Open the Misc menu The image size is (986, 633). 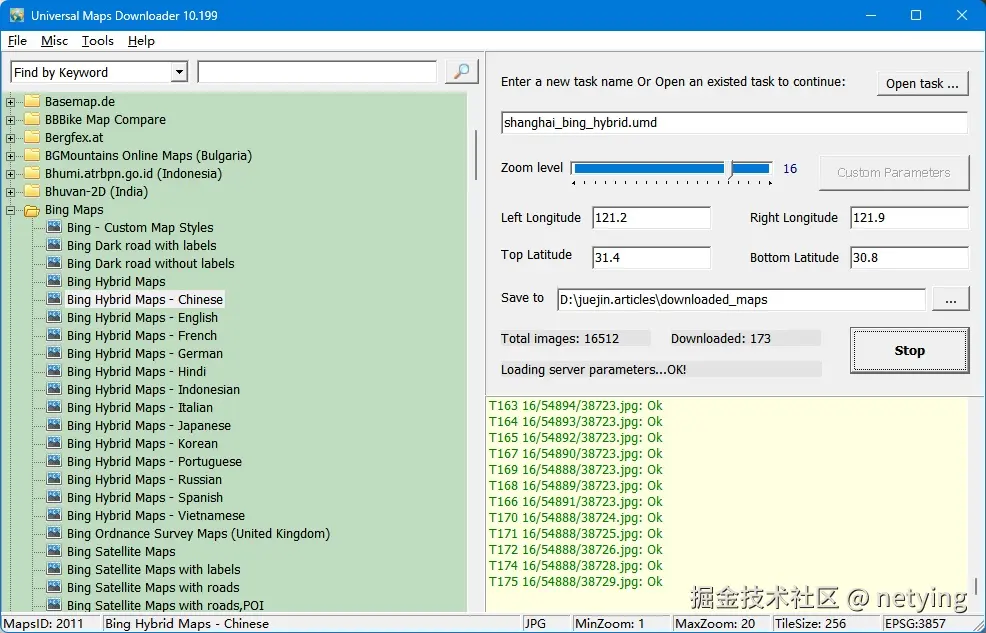point(54,41)
